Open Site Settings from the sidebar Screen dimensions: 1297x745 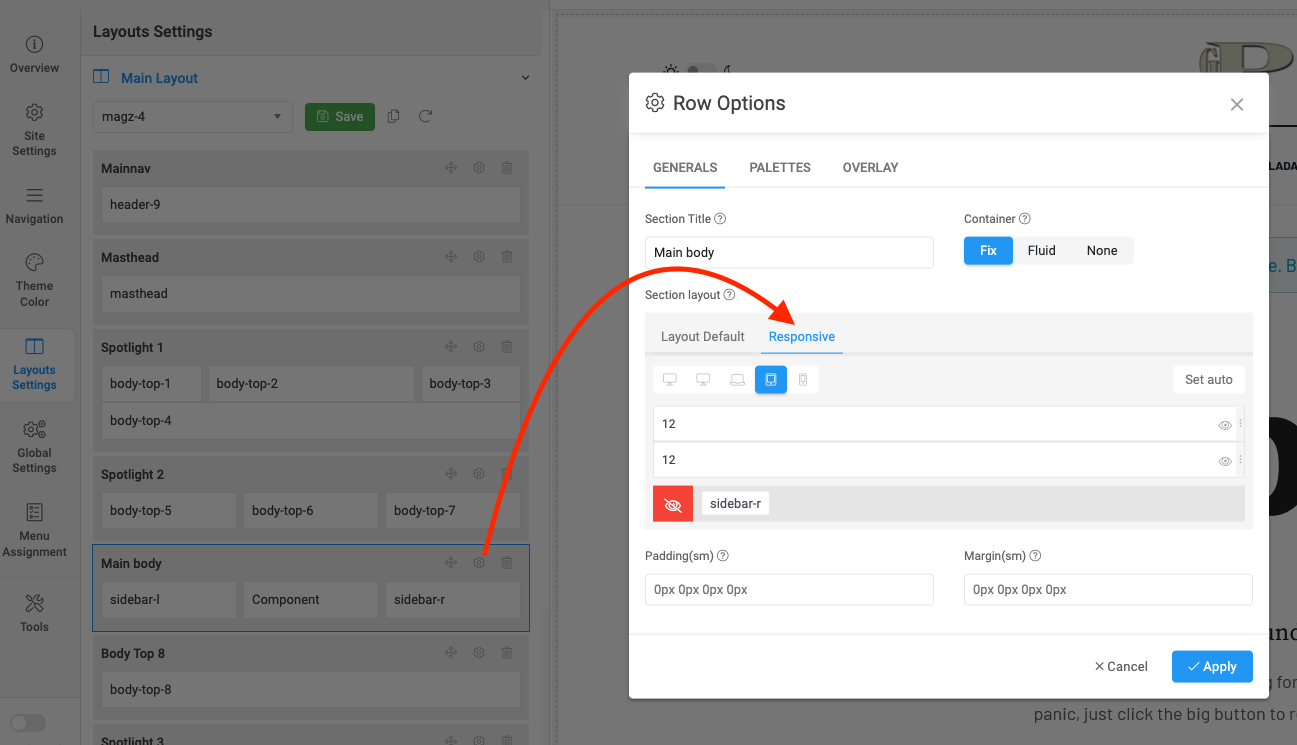[35, 129]
